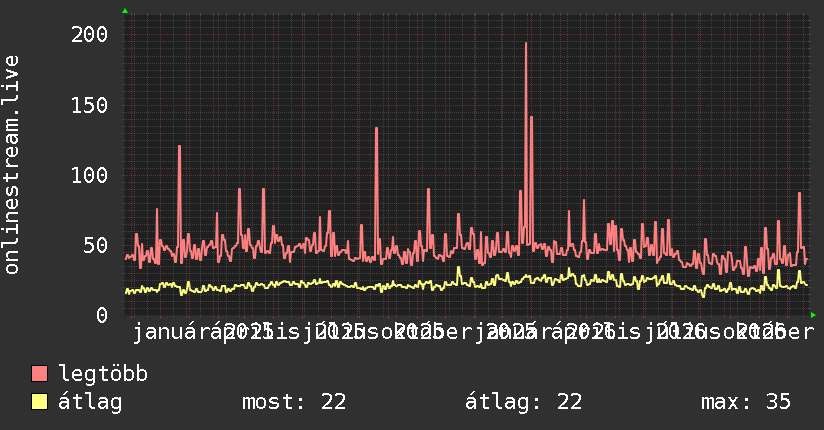Click the 0 label on the y-axis
Image resolution: width=824 pixels, height=430 pixels.
point(102,315)
